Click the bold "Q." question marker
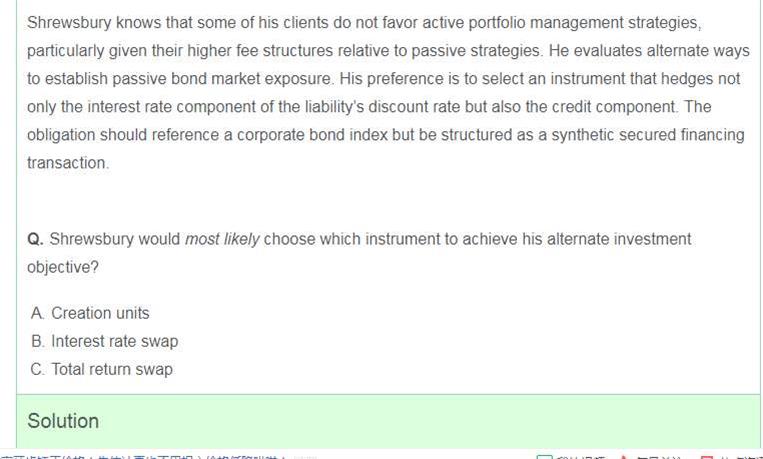Screen dimensions: 763x459 36,239
